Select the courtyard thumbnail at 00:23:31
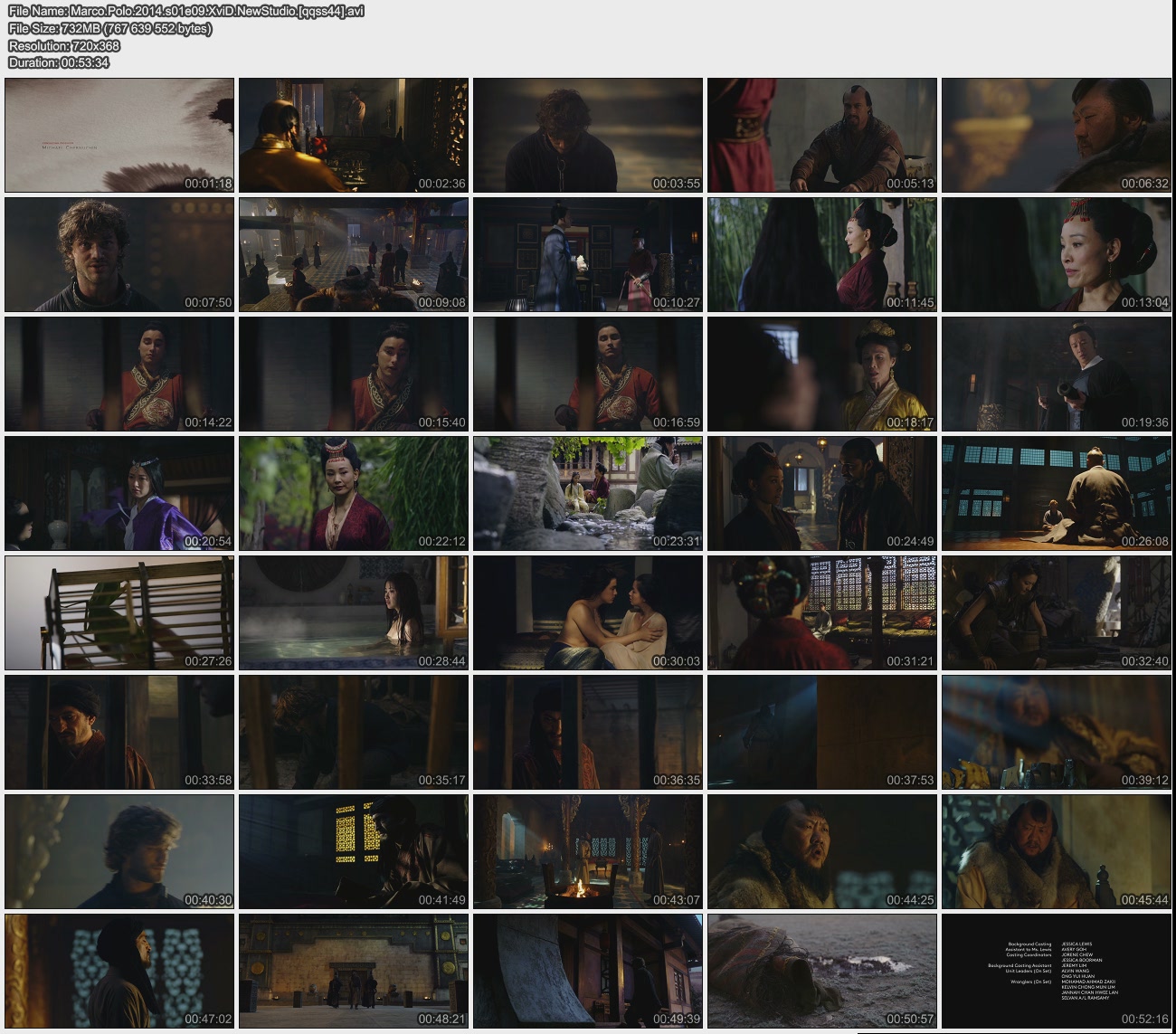Viewport: 1176px width, 1034px height. pos(587,493)
